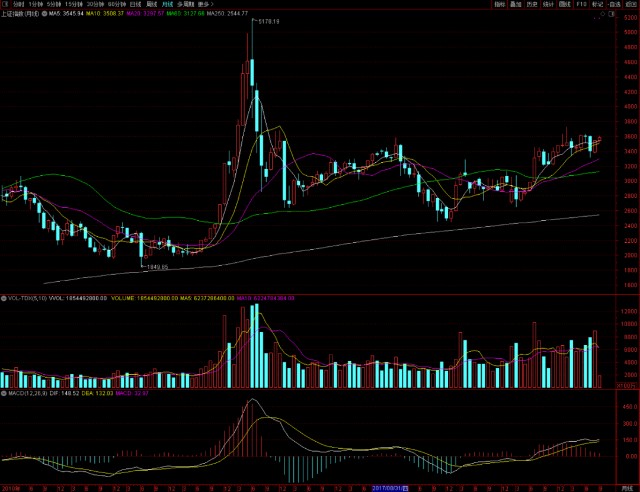
Task: Click the green MA60 label
Action: pos(185,13)
